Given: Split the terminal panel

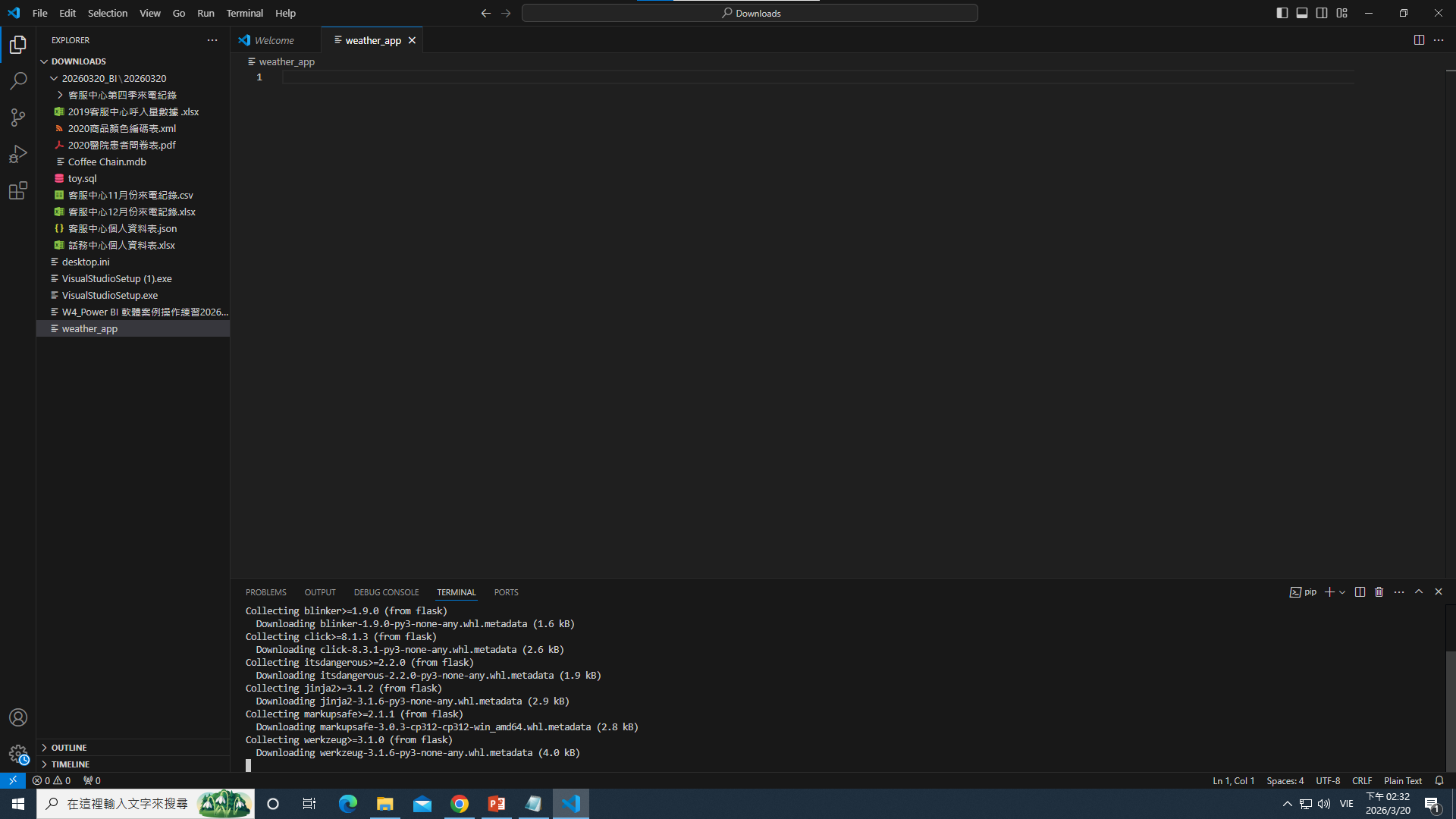Looking at the screenshot, I should pyautogui.click(x=1360, y=592).
